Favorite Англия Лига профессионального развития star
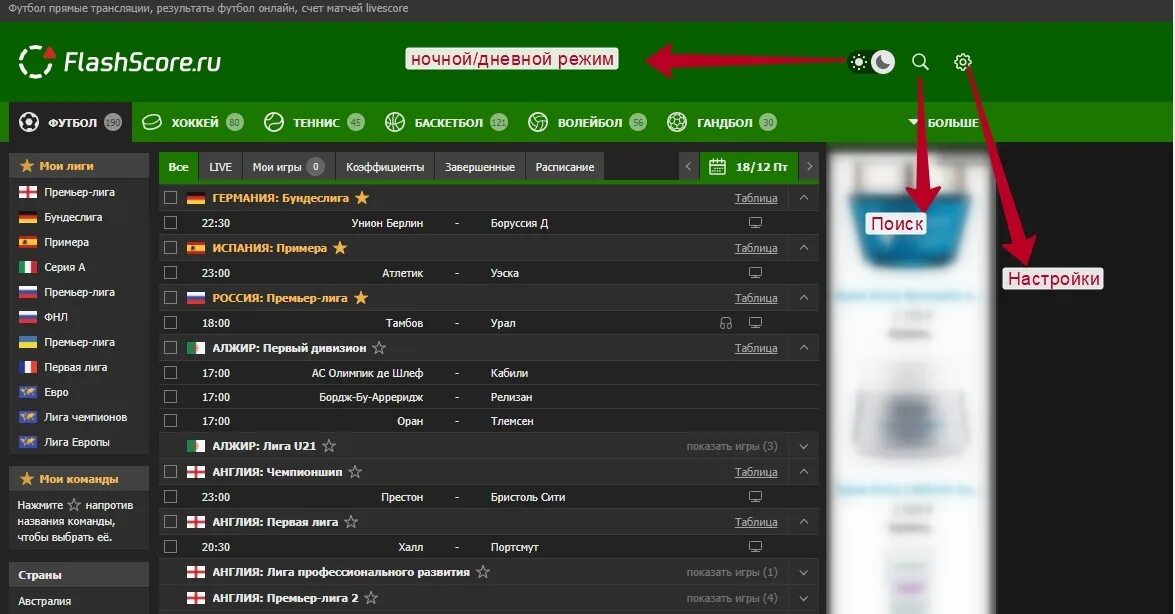 click(483, 572)
